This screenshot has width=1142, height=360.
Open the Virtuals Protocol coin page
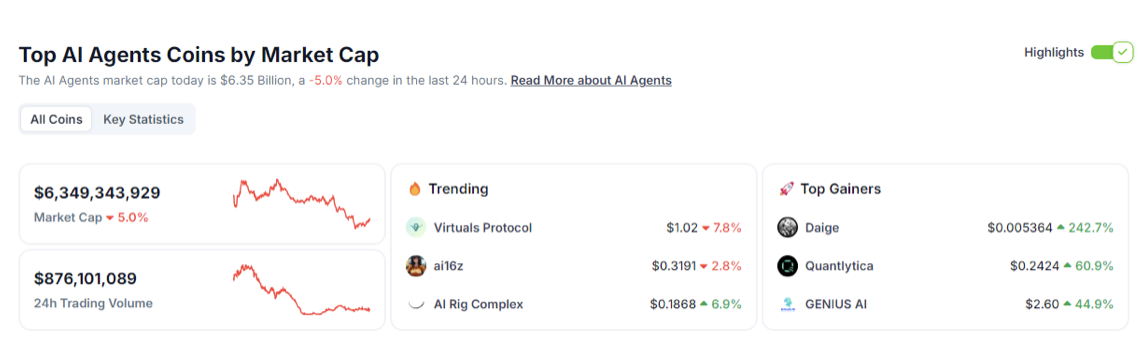[483, 227]
